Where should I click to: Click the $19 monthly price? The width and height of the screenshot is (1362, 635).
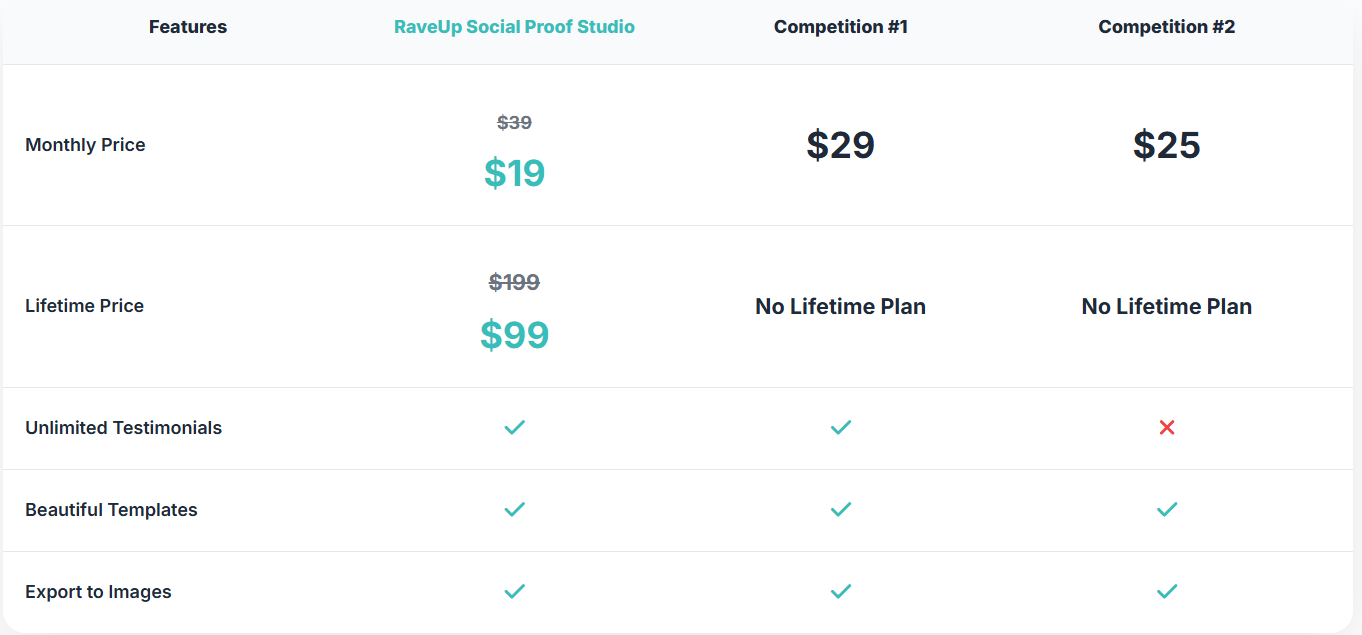pos(514,173)
